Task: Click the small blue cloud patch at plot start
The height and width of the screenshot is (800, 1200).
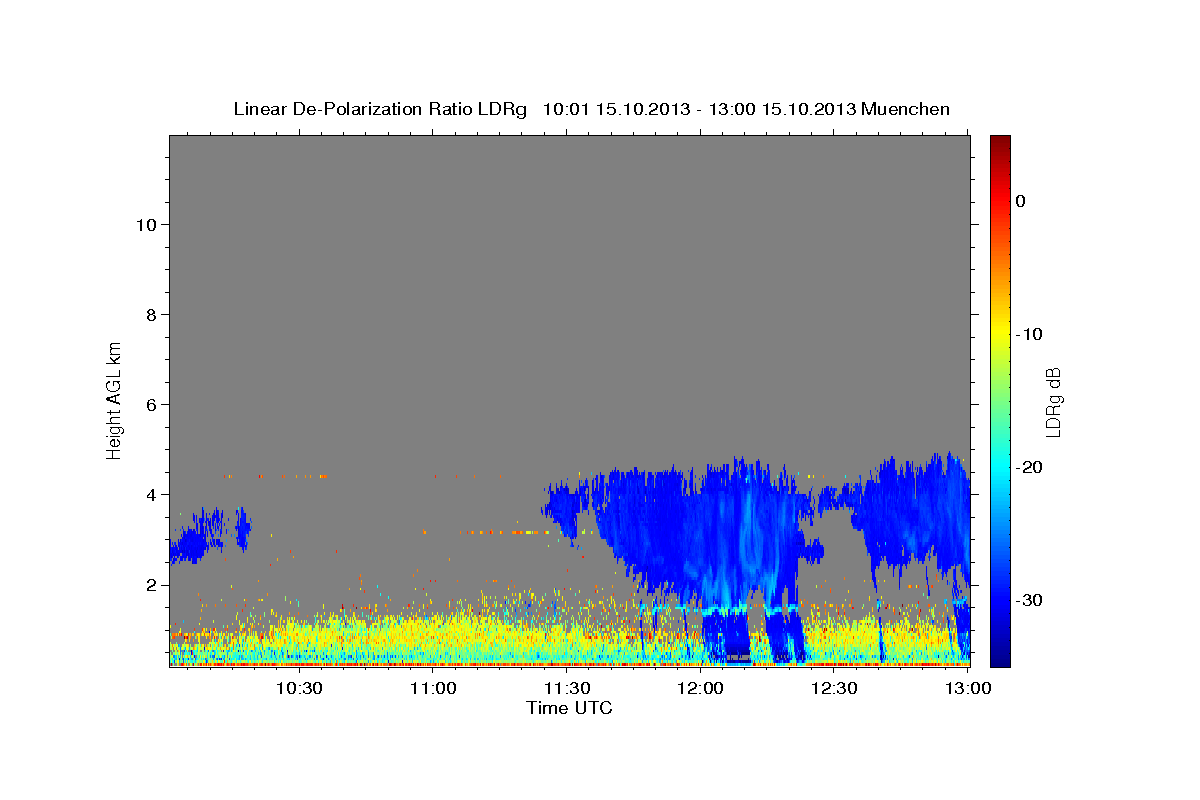Action: pos(195,538)
